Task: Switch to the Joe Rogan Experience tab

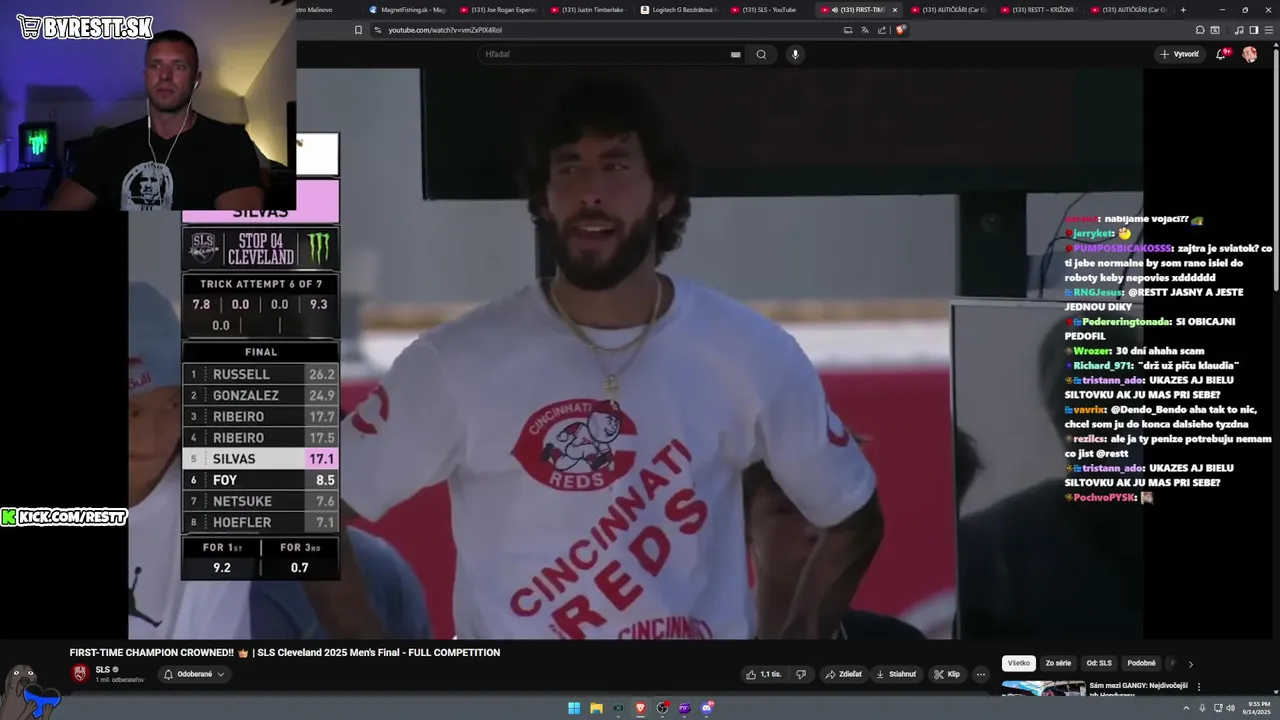Action: 499,10
